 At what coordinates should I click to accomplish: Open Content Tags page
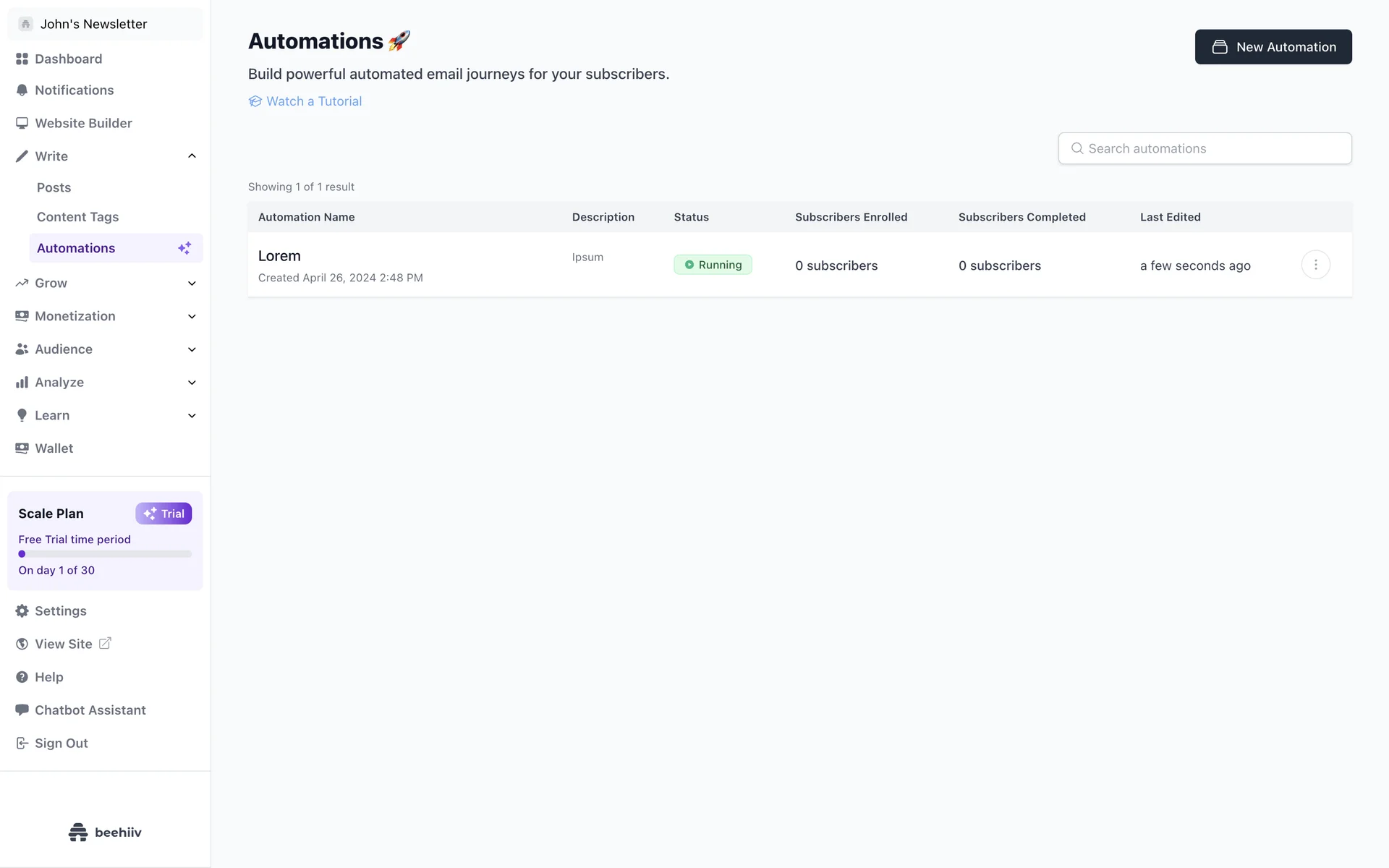(x=77, y=217)
